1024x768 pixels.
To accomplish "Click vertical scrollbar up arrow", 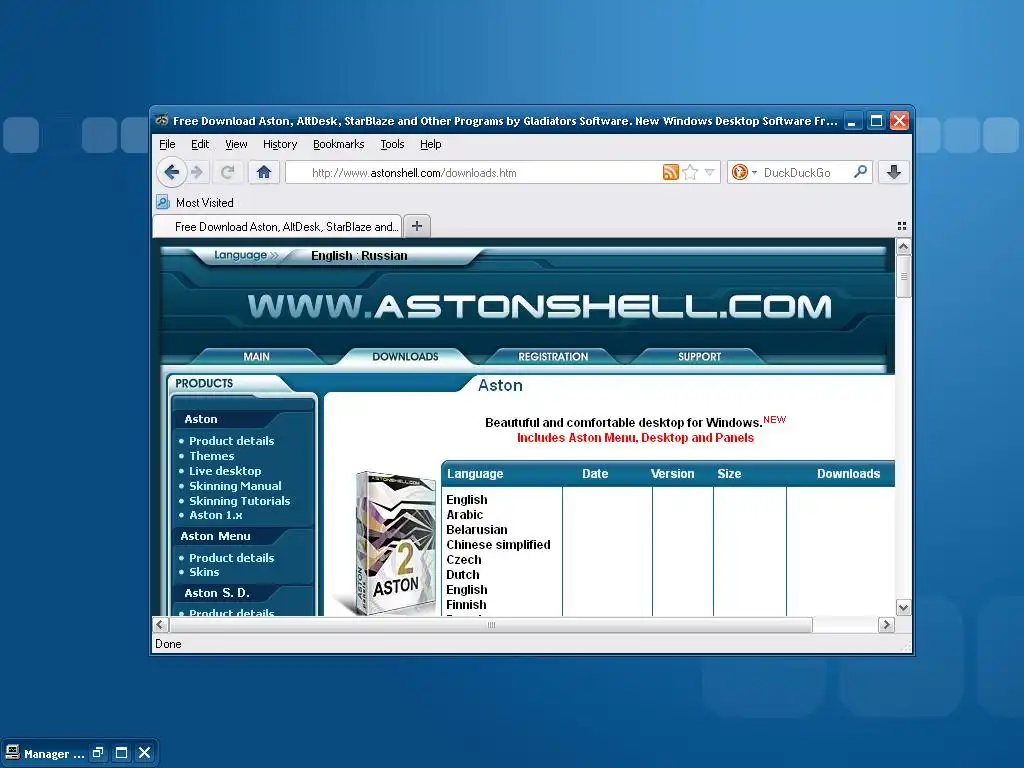I will click(903, 247).
